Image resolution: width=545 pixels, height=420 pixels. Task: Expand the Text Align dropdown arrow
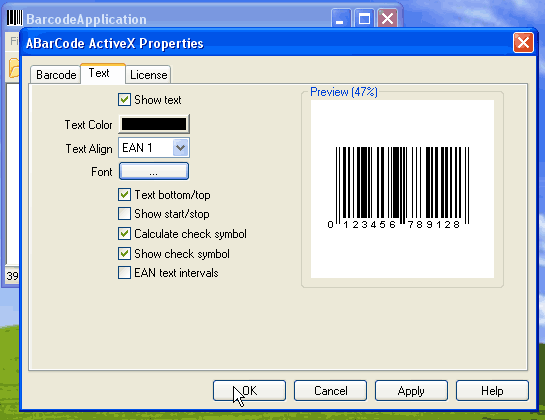180,148
